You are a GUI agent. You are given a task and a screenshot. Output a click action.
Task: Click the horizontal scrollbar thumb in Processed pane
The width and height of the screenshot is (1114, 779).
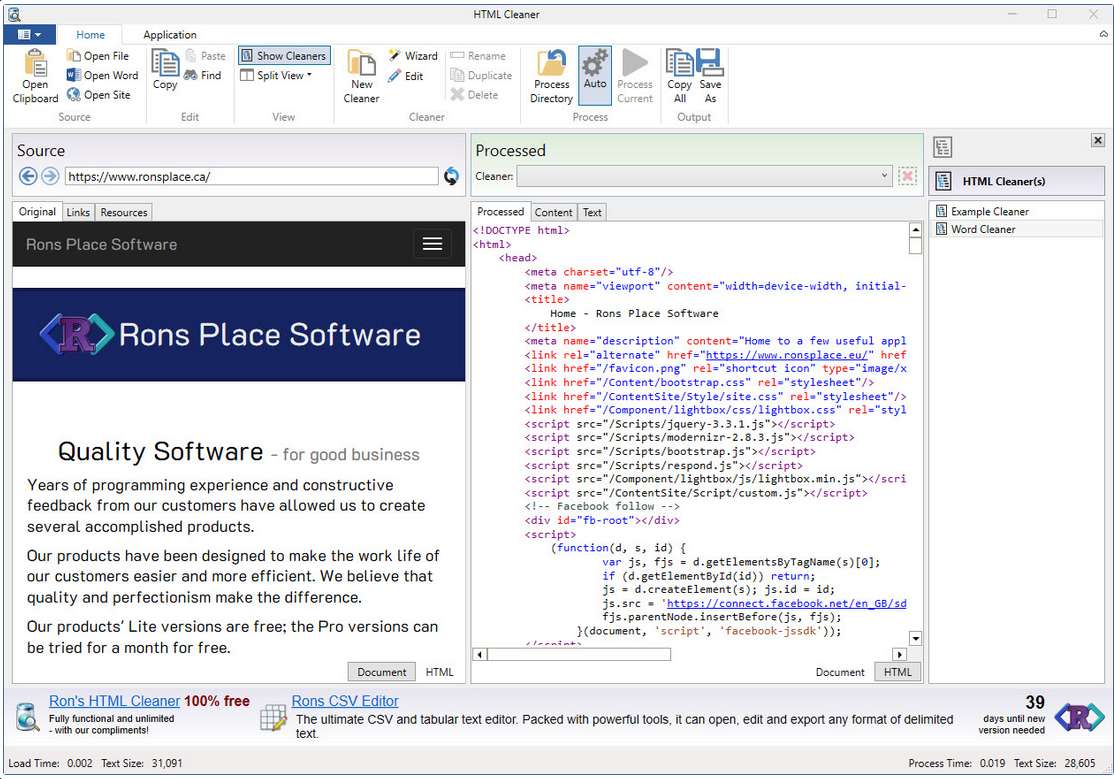pos(579,654)
